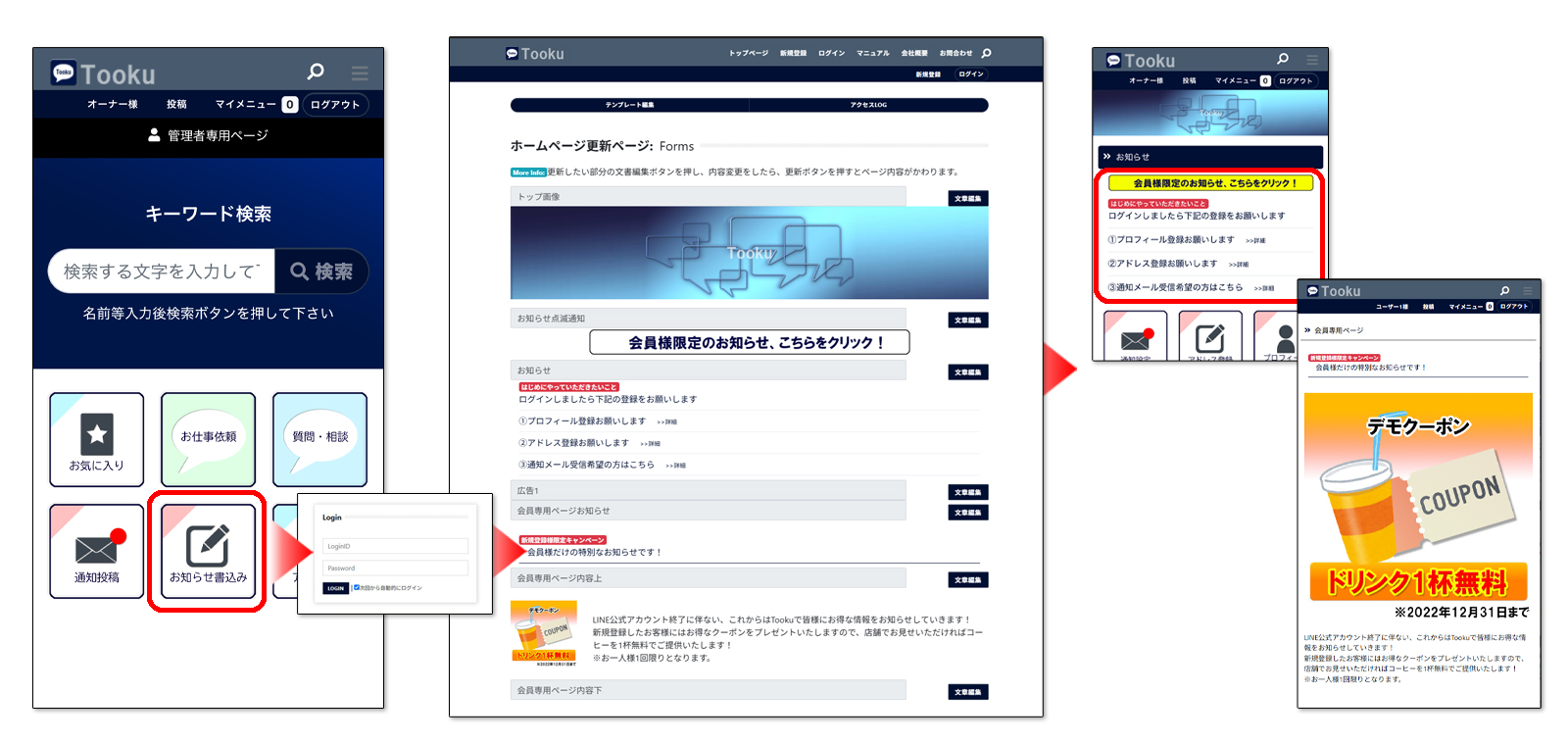Open 詳細 link for ①プロフィール登録 in center page
Screen dimensions: 1568x742
click(x=667, y=422)
